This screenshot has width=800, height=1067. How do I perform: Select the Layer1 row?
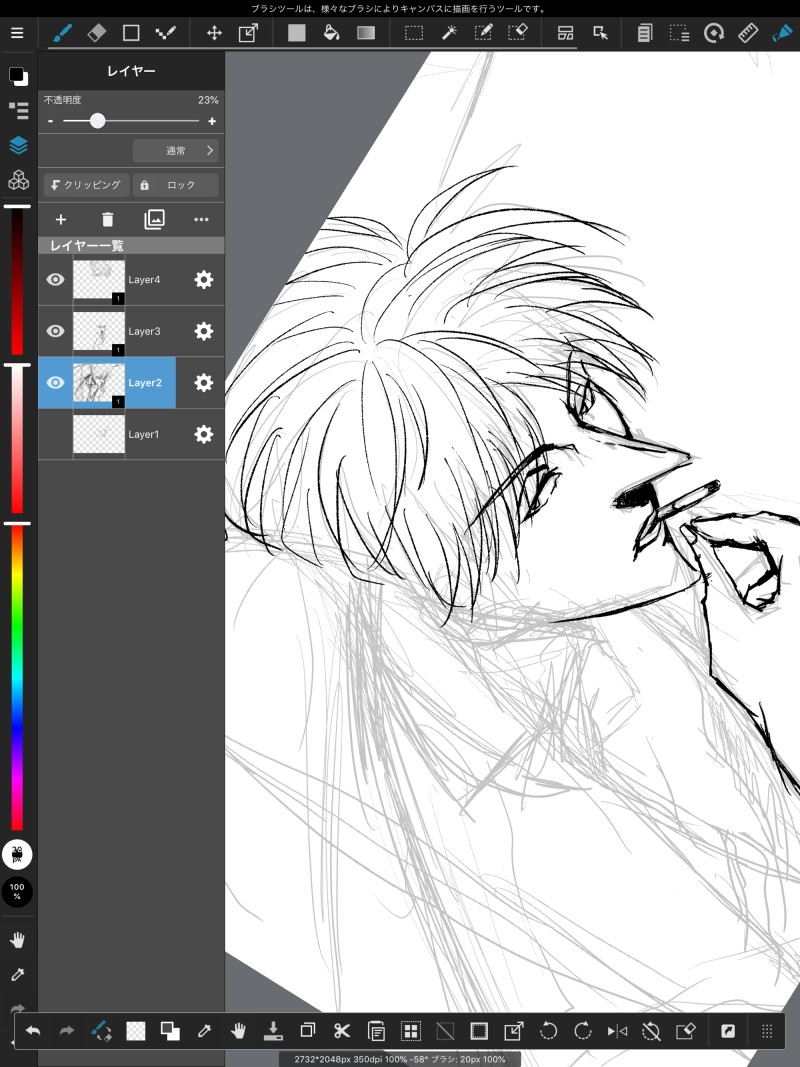click(x=131, y=434)
